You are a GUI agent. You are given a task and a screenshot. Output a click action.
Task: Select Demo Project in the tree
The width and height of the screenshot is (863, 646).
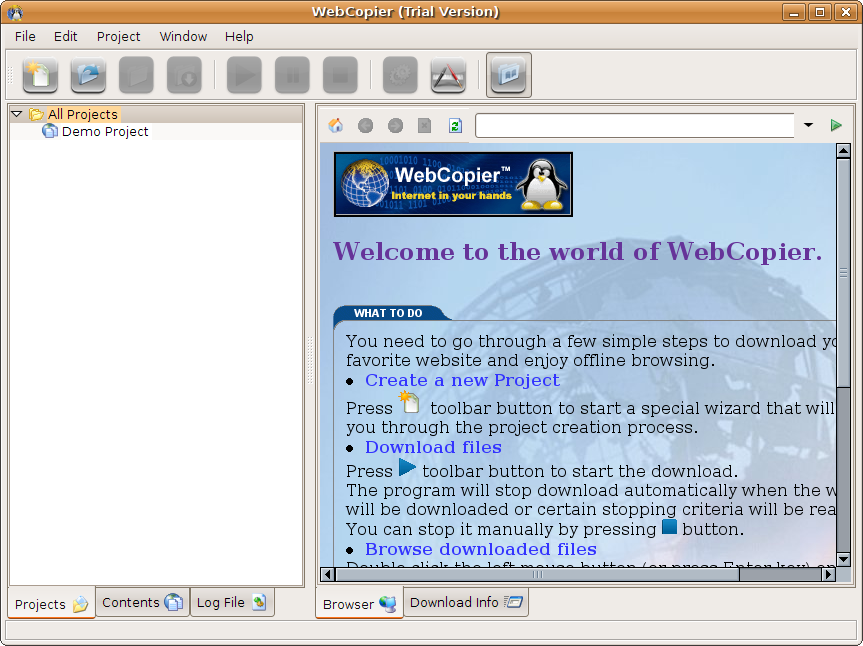point(96,132)
